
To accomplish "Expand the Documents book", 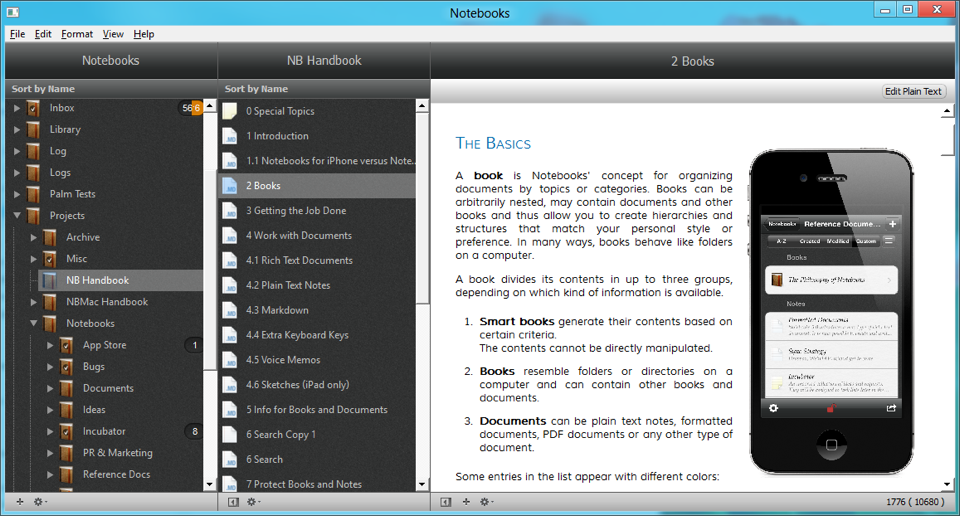I will point(50,388).
